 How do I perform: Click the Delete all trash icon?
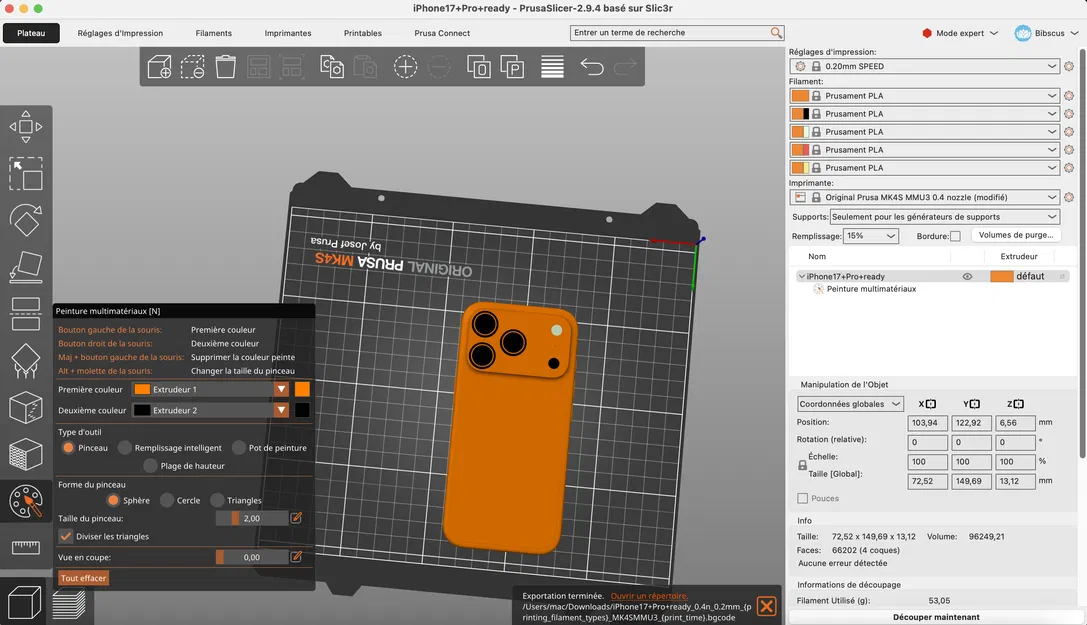pyautogui.click(x=226, y=67)
